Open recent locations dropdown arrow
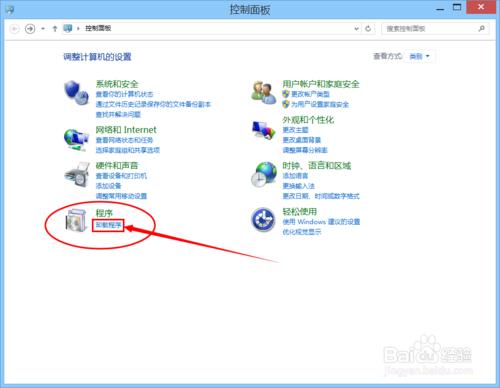This screenshot has height=388, width=500. point(43,29)
